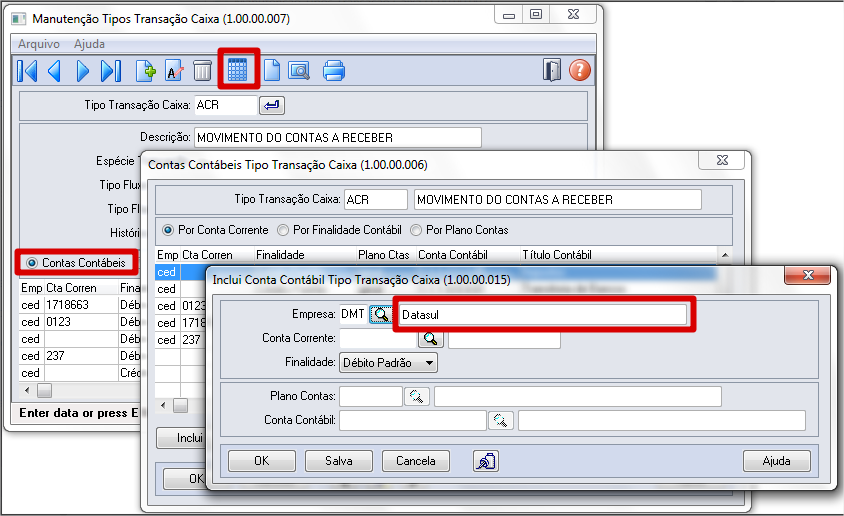The width and height of the screenshot is (844, 516).
Task: Open Conta Contábil lookup icon
Action: click(x=501, y=420)
